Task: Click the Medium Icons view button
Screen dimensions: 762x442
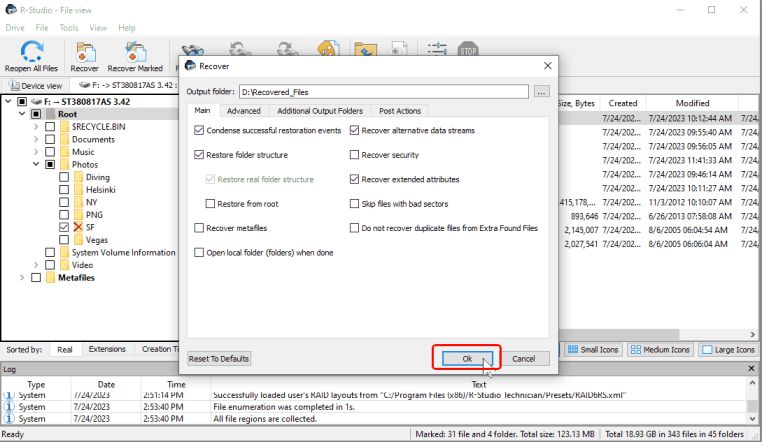Action: tap(659, 350)
